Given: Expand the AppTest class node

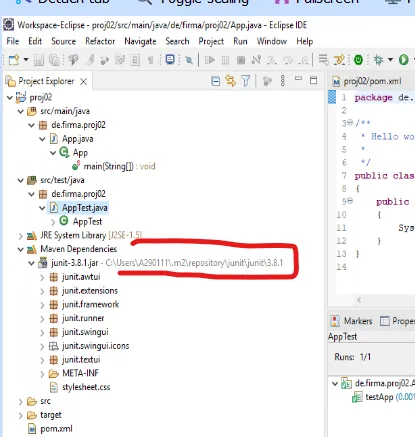Looking at the screenshot, I should point(53,222).
